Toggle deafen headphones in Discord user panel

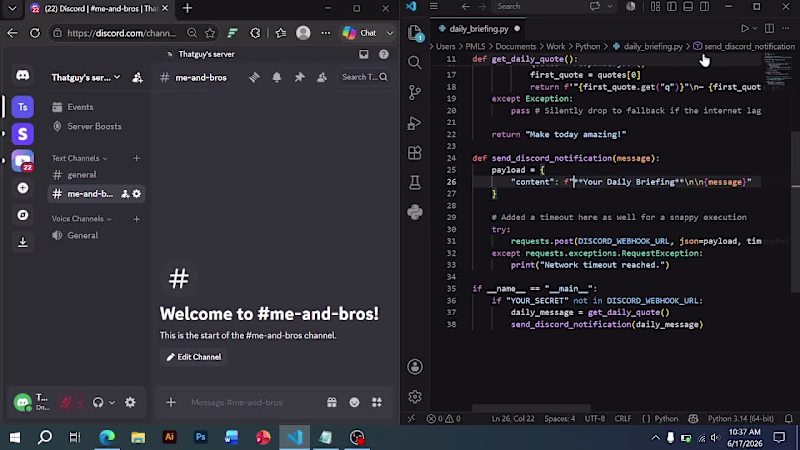pos(98,402)
